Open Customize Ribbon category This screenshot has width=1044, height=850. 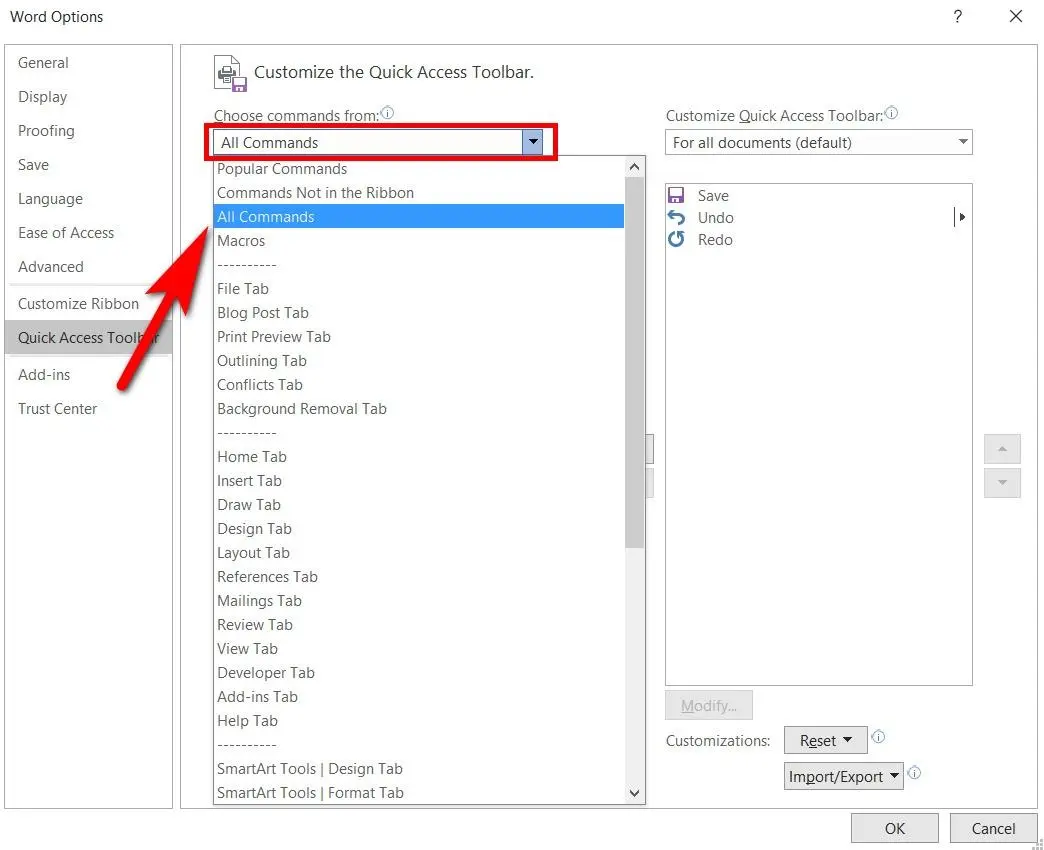point(89,304)
